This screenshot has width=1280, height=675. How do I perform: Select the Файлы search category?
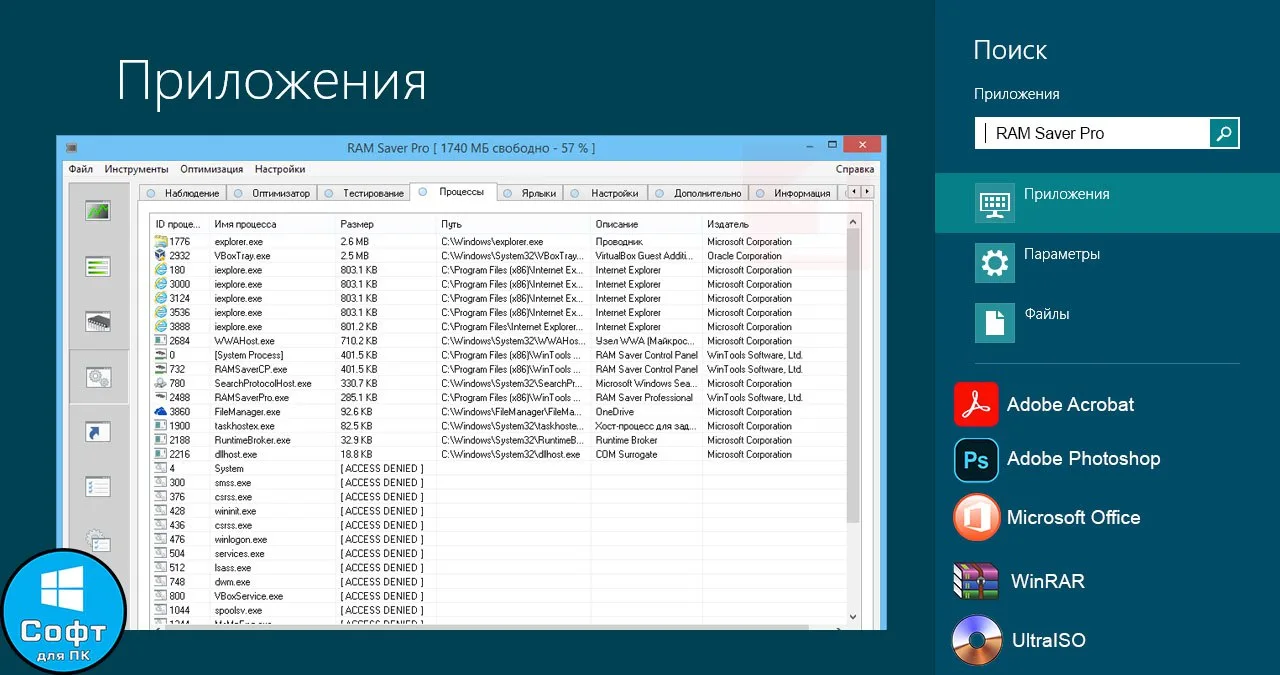(x=1107, y=323)
